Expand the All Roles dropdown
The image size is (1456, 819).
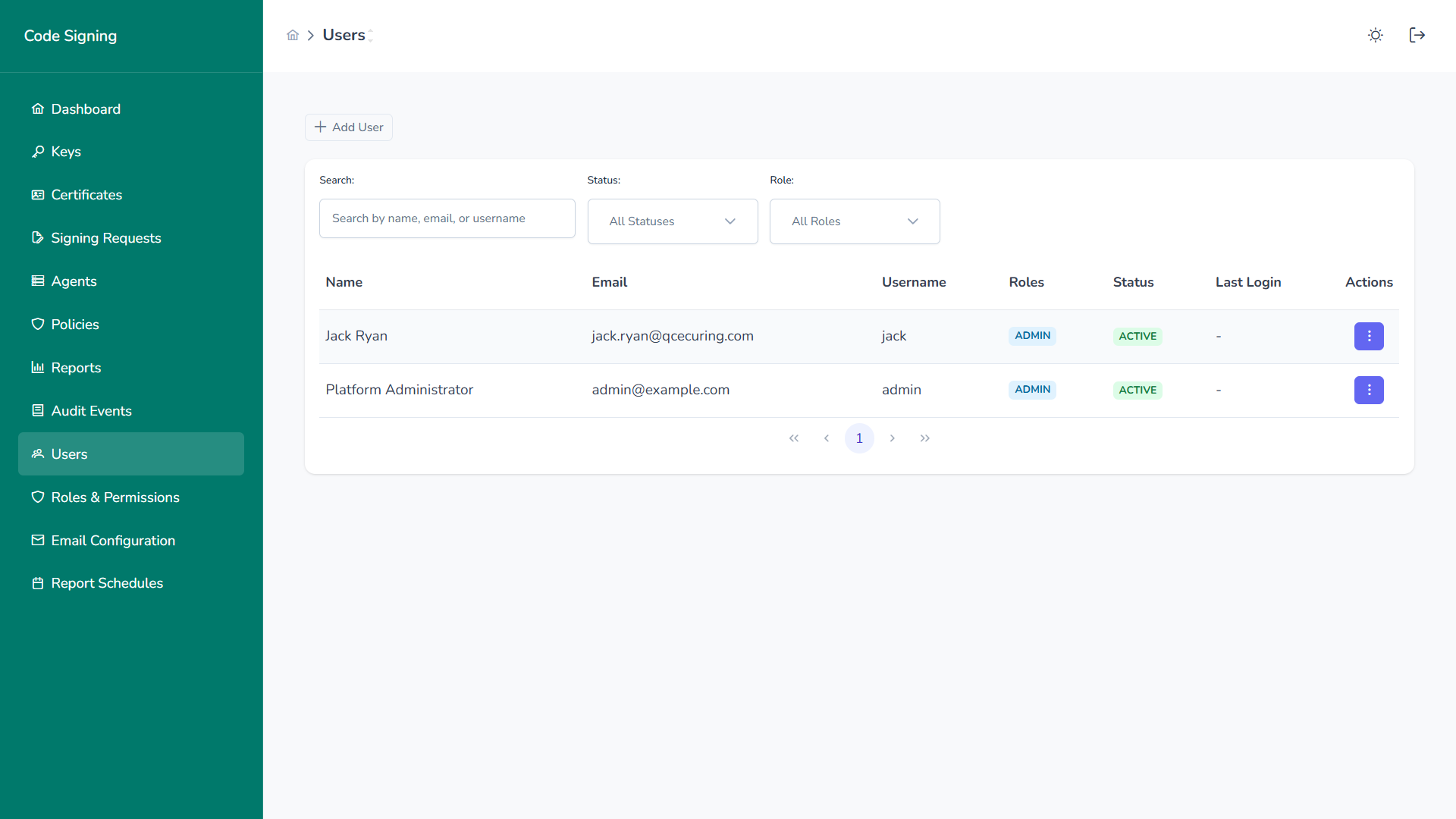(x=854, y=221)
